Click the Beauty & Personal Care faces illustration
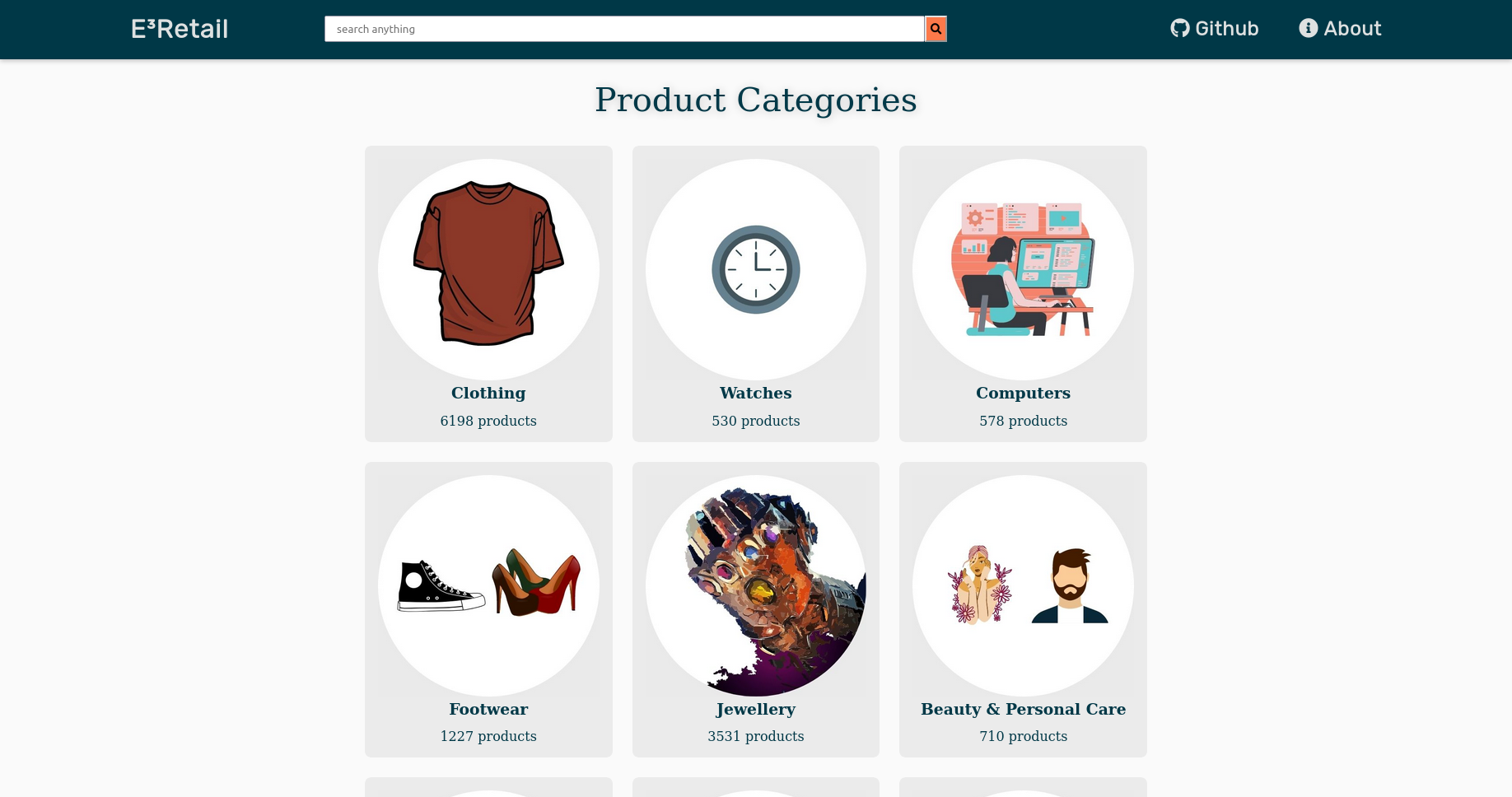 click(1023, 585)
